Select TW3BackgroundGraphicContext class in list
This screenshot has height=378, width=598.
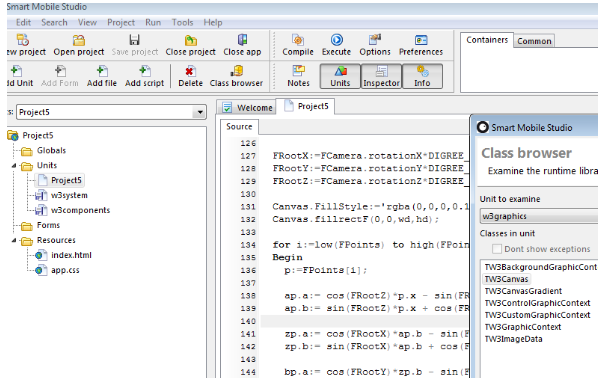tap(541, 267)
